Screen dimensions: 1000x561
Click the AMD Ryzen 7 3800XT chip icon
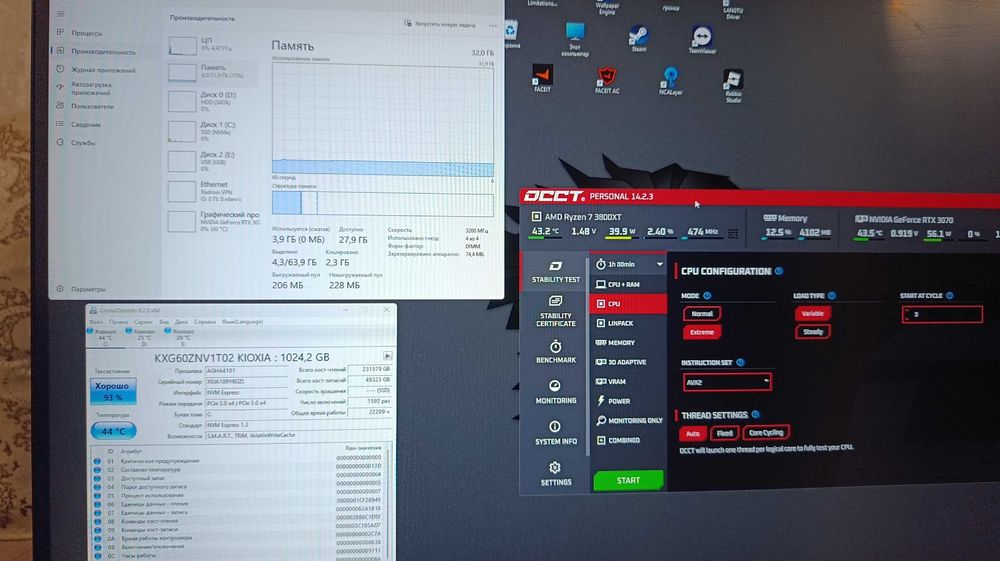tap(536, 217)
